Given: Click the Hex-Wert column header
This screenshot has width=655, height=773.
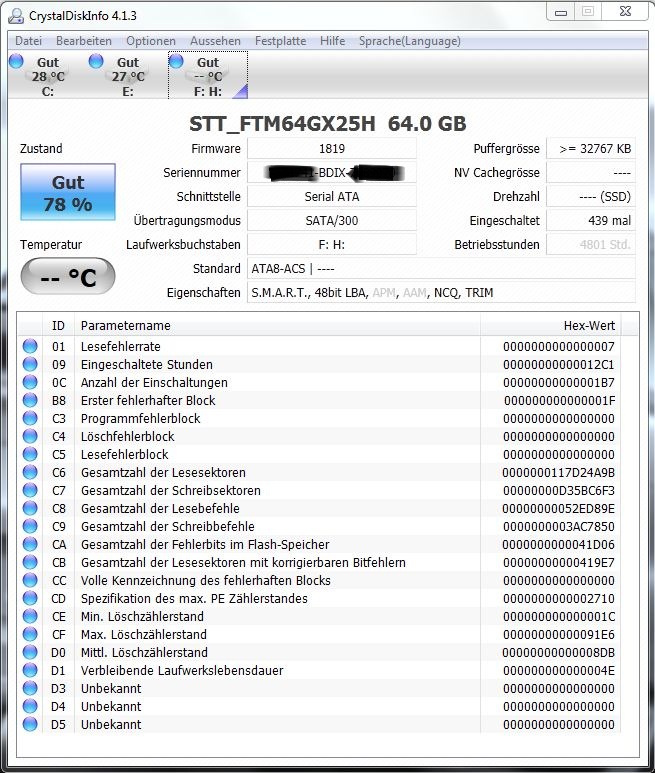Looking at the screenshot, I should tap(551, 325).
